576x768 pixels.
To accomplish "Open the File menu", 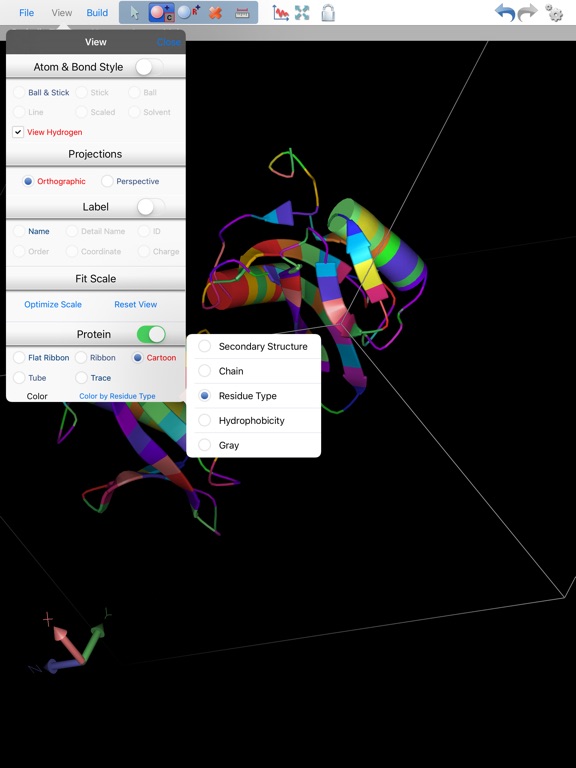I will tap(26, 13).
